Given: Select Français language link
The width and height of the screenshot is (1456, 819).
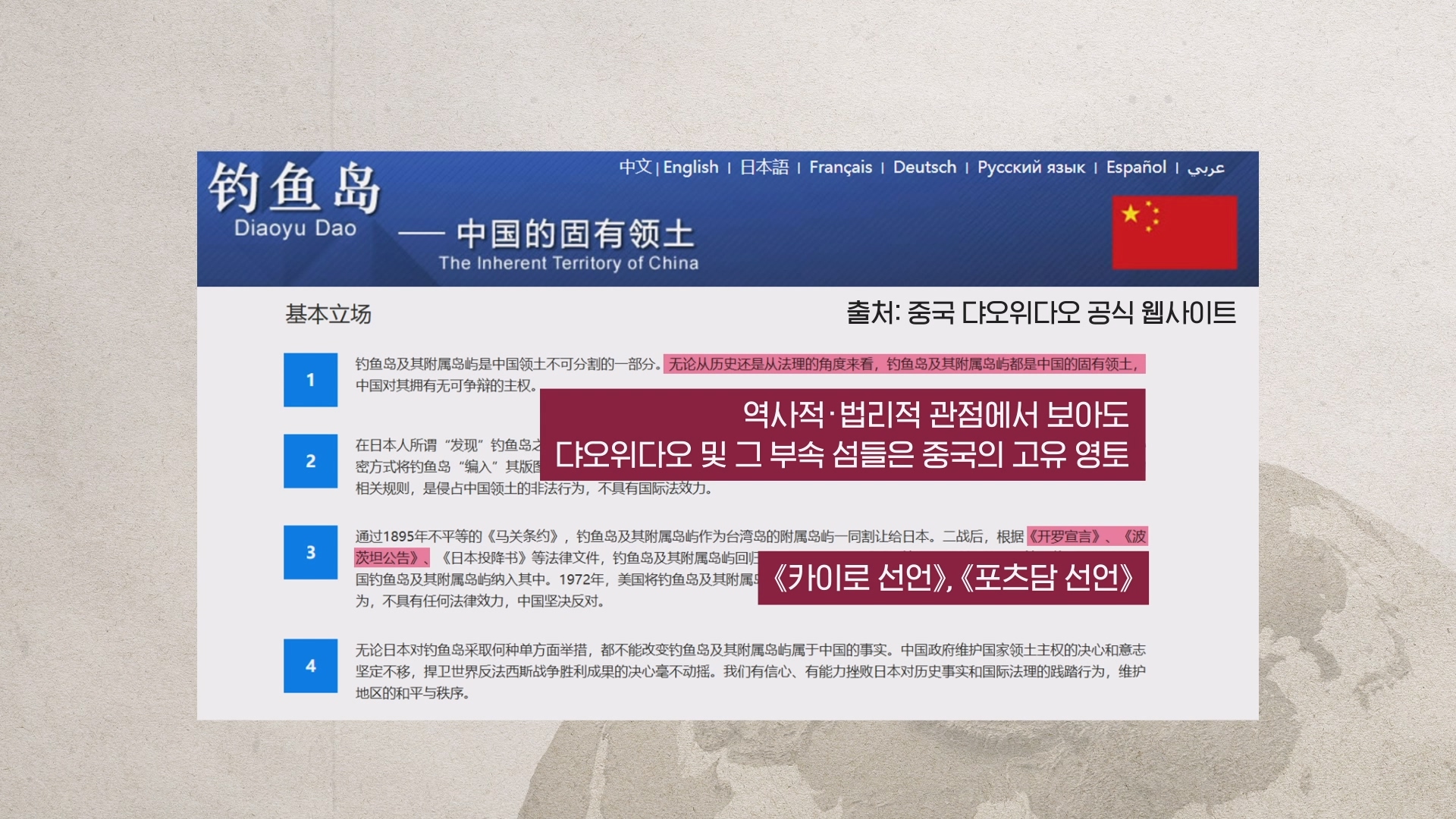Looking at the screenshot, I should pyautogui.click(x=840, y=167).
